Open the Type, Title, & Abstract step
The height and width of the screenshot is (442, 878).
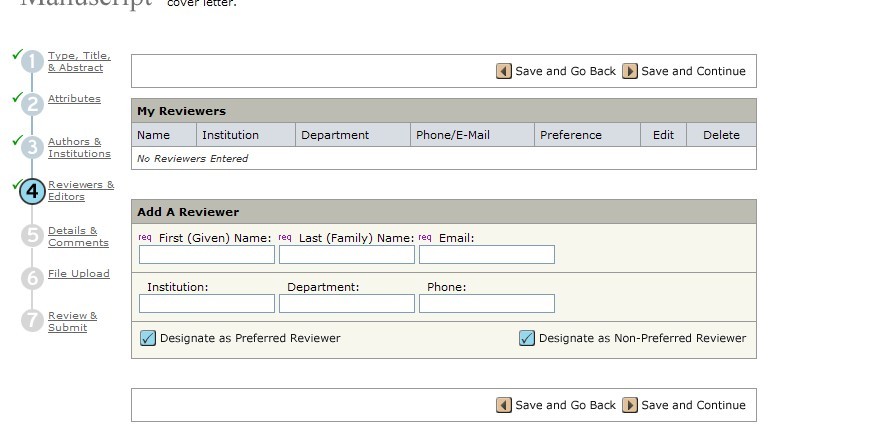[x=79, y=62]
